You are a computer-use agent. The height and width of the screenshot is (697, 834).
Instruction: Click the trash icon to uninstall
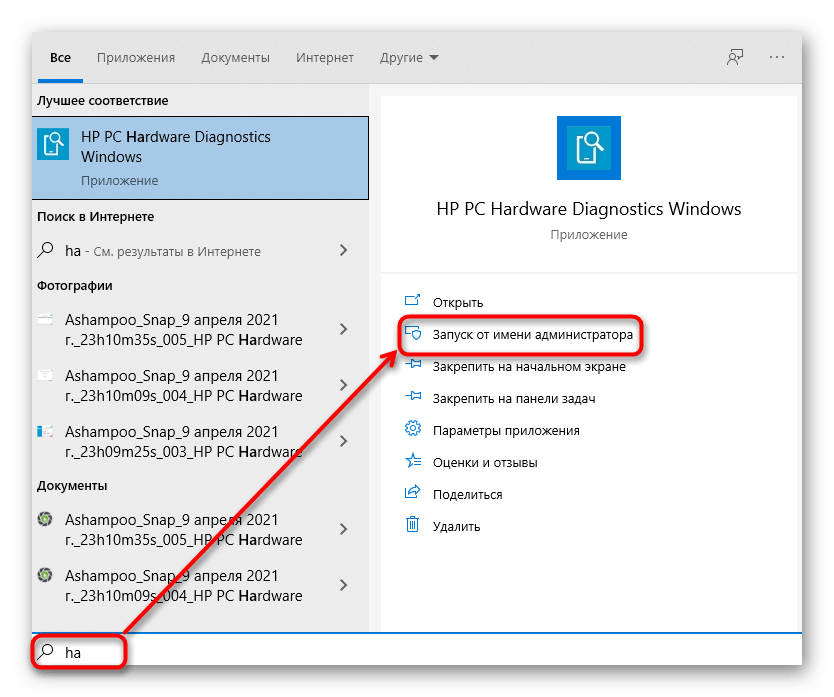pyautogui.click(x=412, y=525)
